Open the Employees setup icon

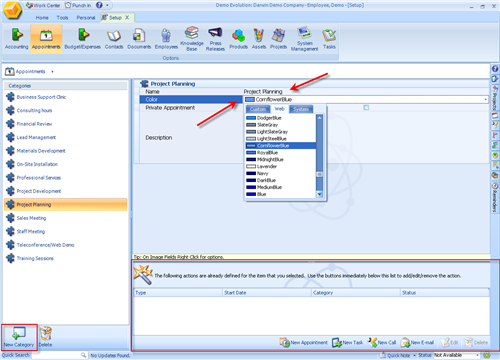[x=166, y=39]
